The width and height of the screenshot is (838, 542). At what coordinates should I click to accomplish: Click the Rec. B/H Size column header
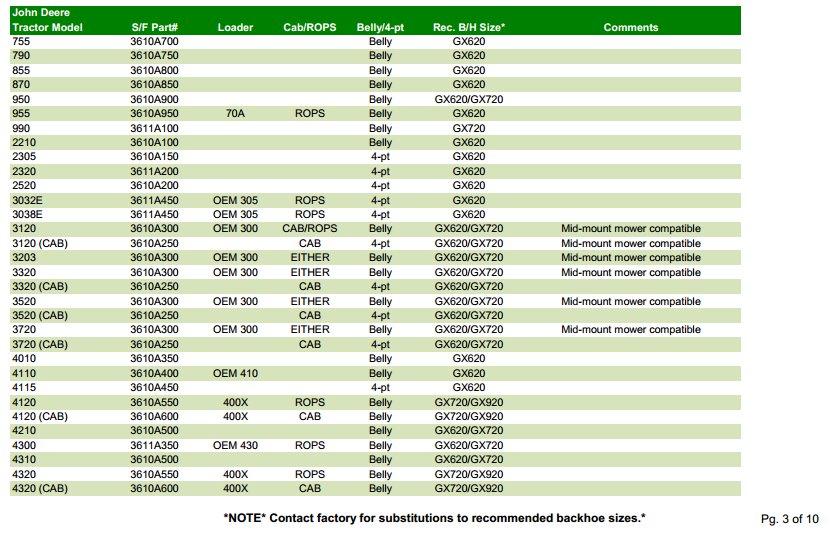tap(469, 28)
